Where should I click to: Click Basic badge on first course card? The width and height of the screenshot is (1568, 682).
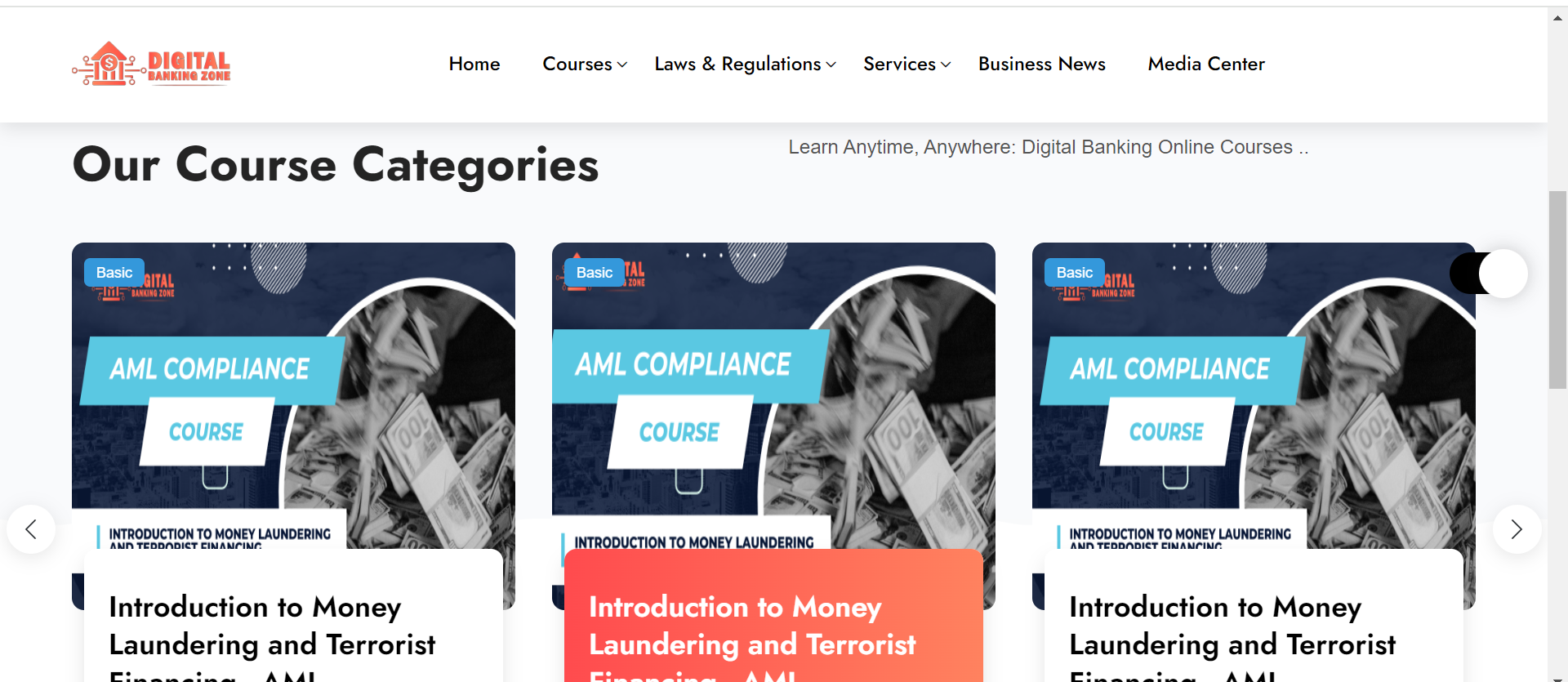[114, 273]
